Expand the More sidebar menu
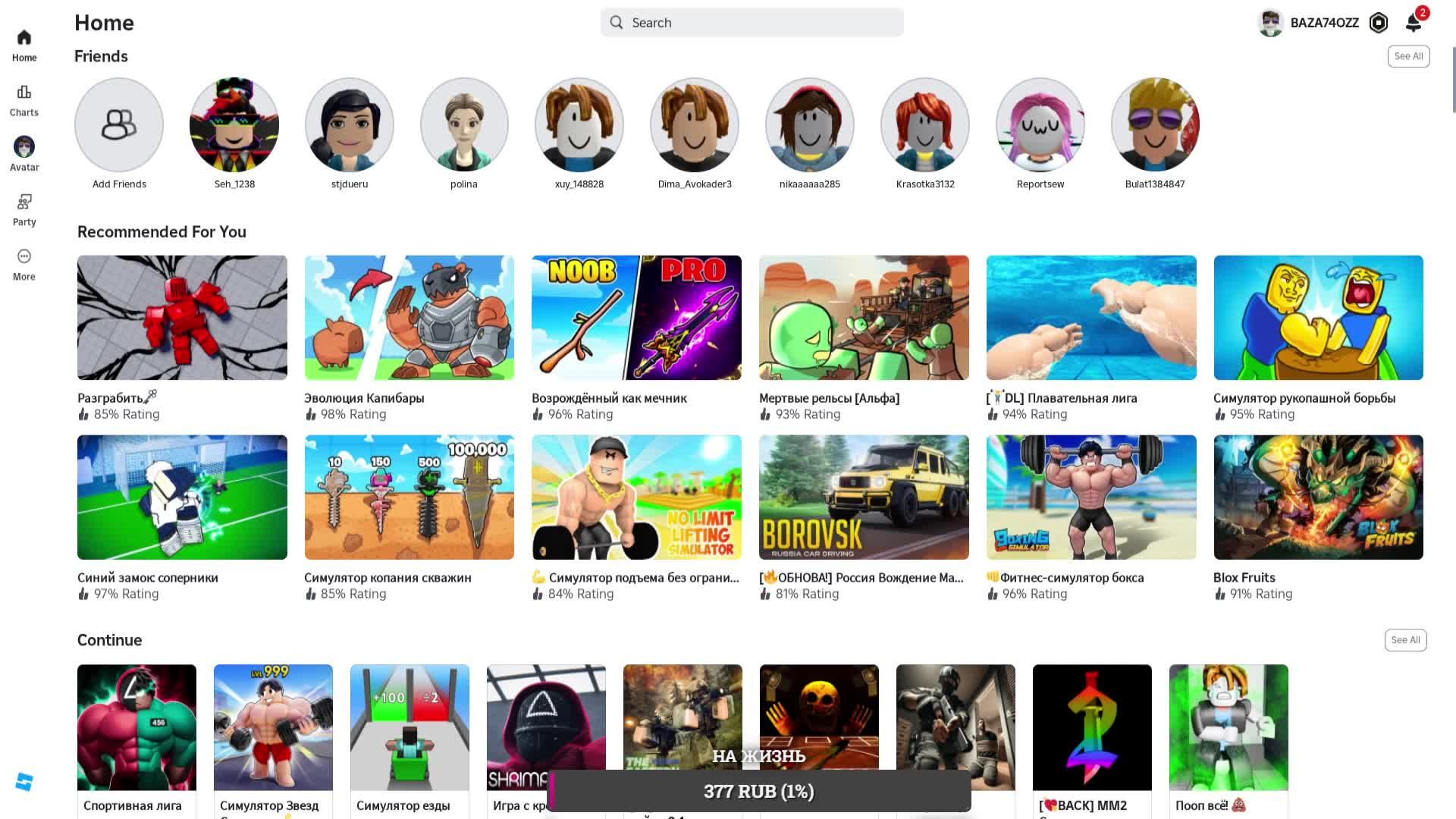This screenshot has width=1456, height=819. pos(24,257)
